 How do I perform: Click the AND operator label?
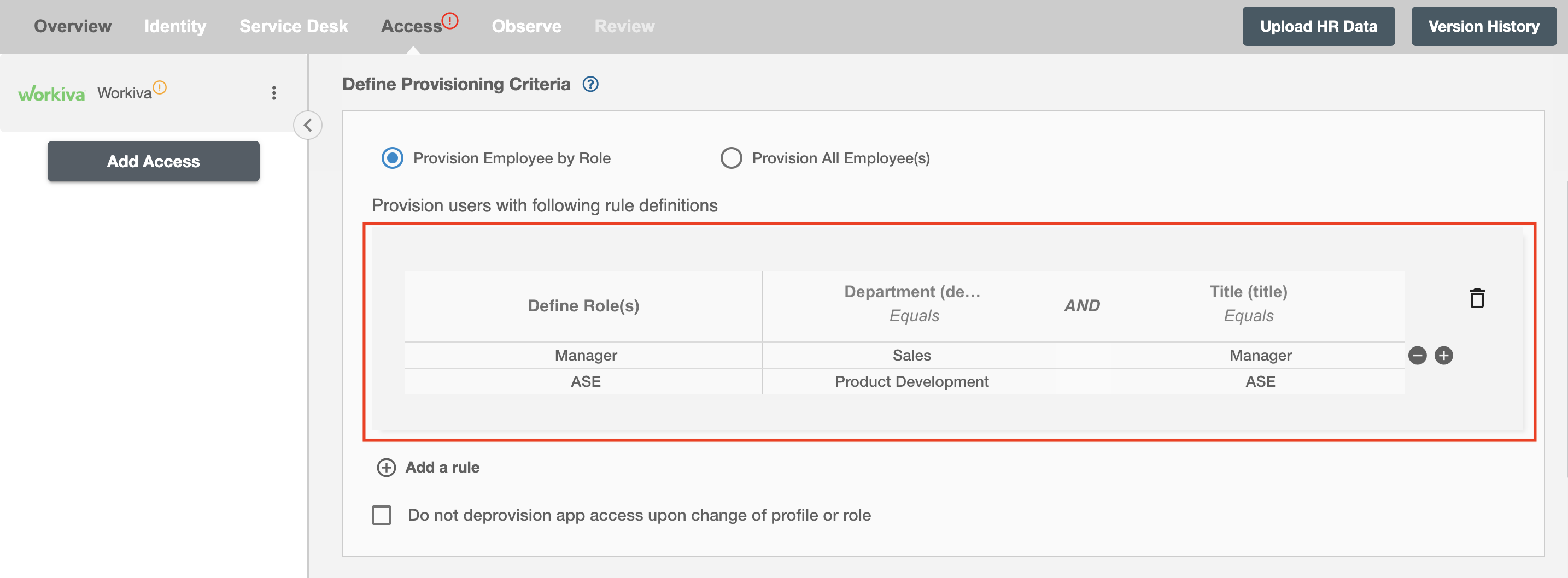[x=1081, y=305]
